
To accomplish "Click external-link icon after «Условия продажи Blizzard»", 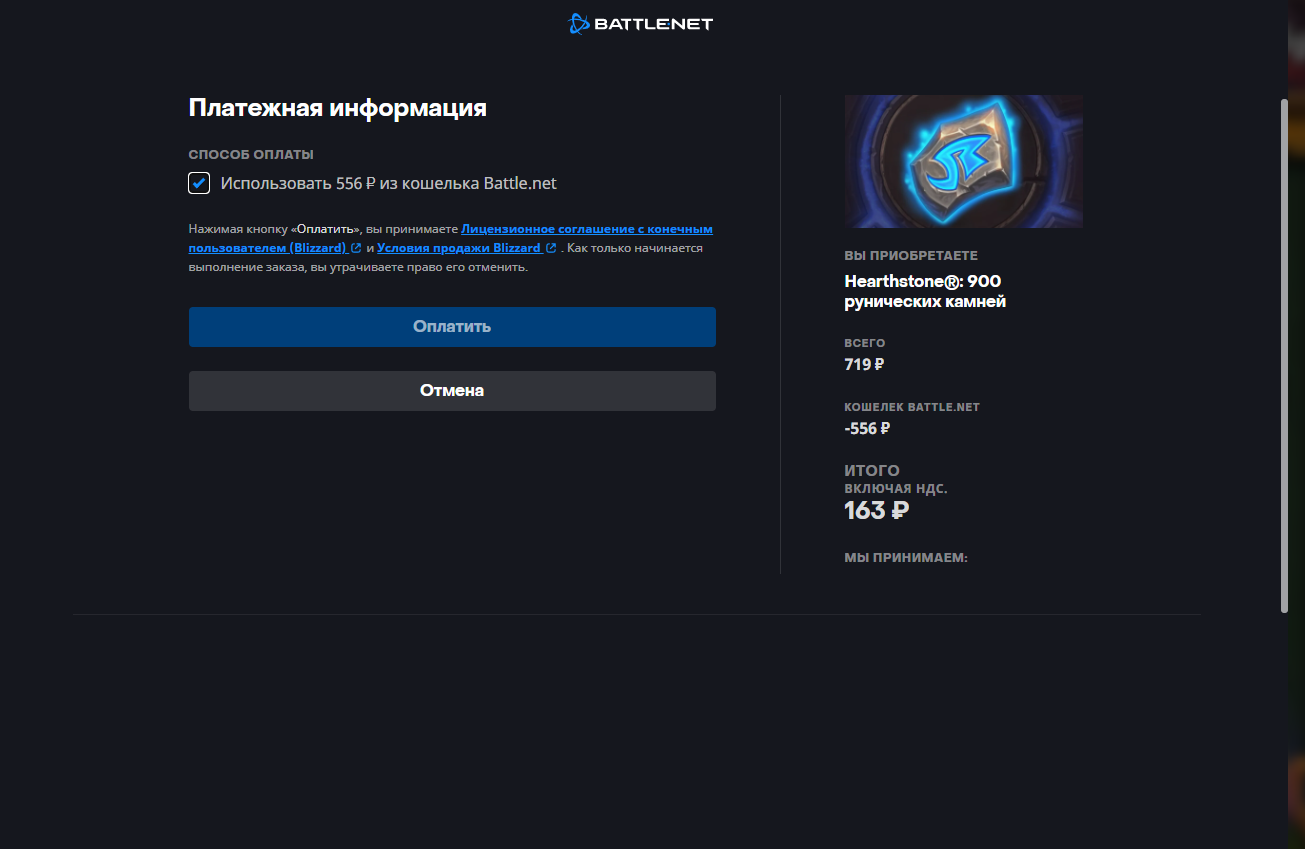I will (551, 248).
